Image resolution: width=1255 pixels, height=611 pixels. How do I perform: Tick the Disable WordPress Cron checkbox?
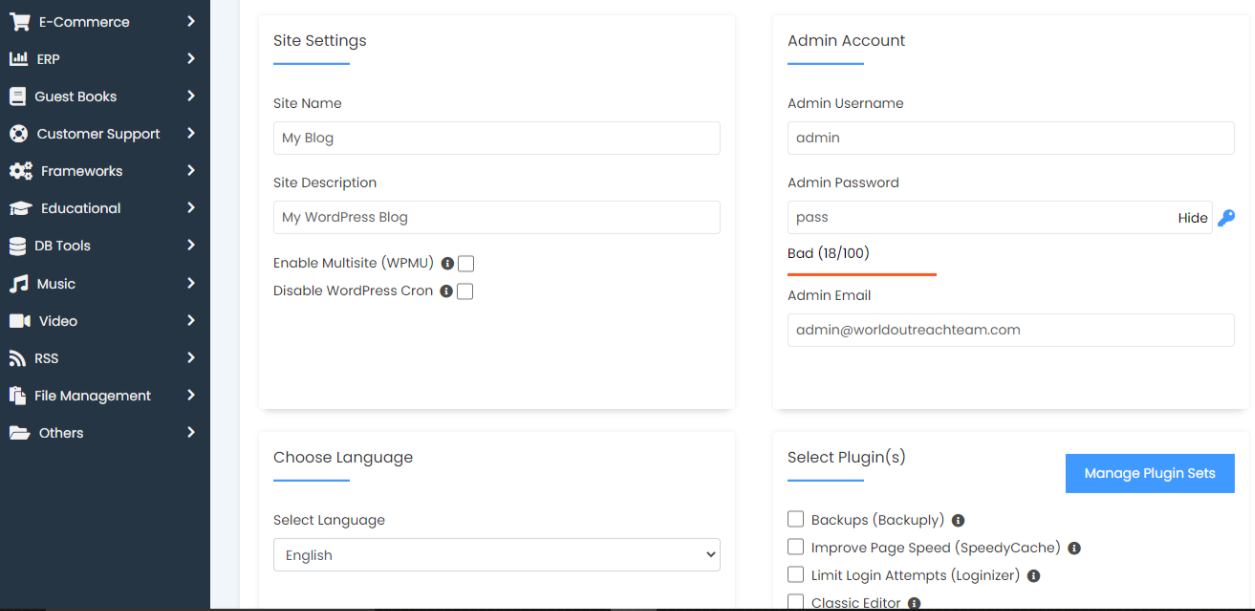pyautogui.click(x=465, y=292)
